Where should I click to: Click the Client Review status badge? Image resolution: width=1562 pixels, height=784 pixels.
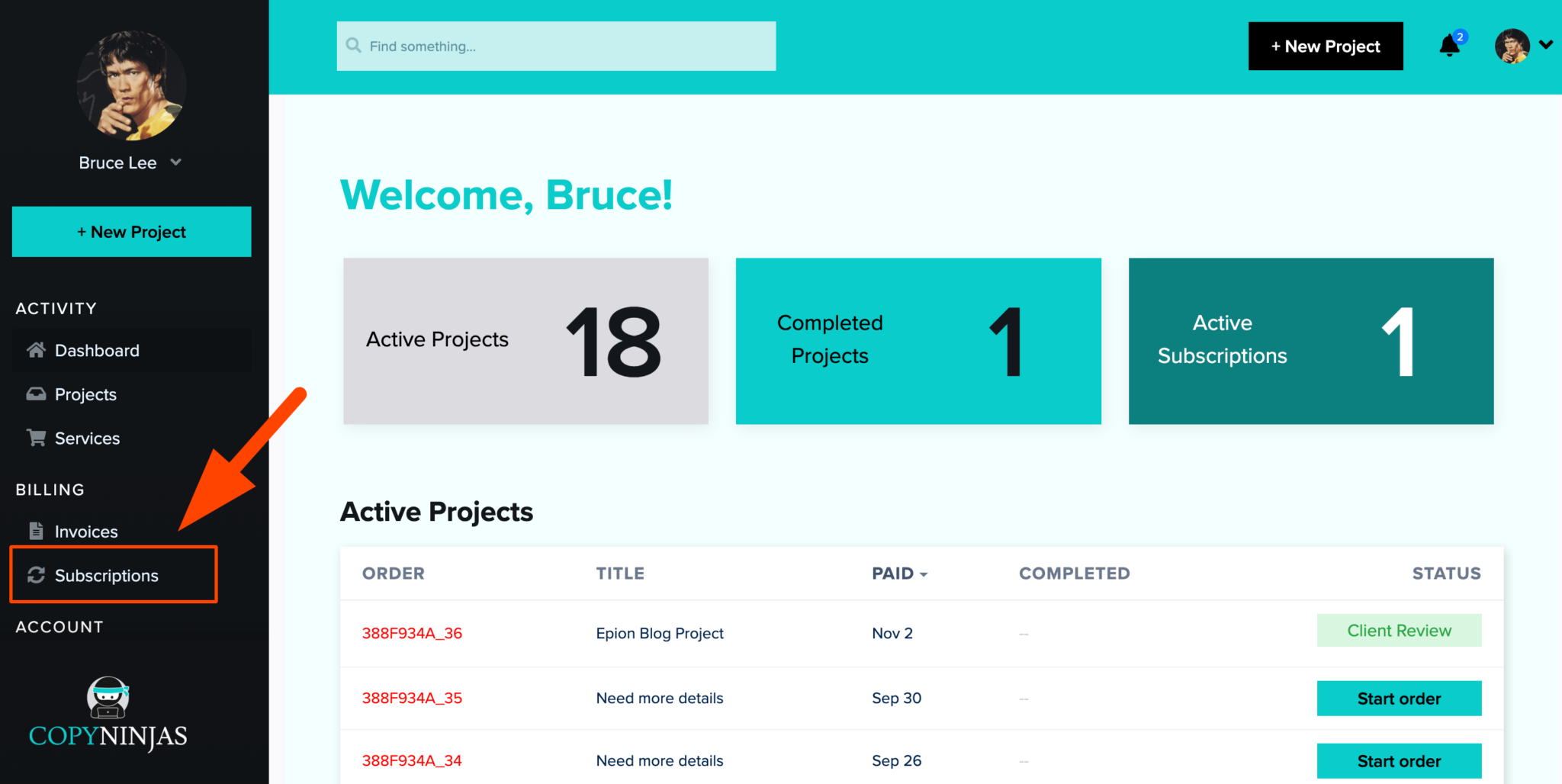[1399, 631]
